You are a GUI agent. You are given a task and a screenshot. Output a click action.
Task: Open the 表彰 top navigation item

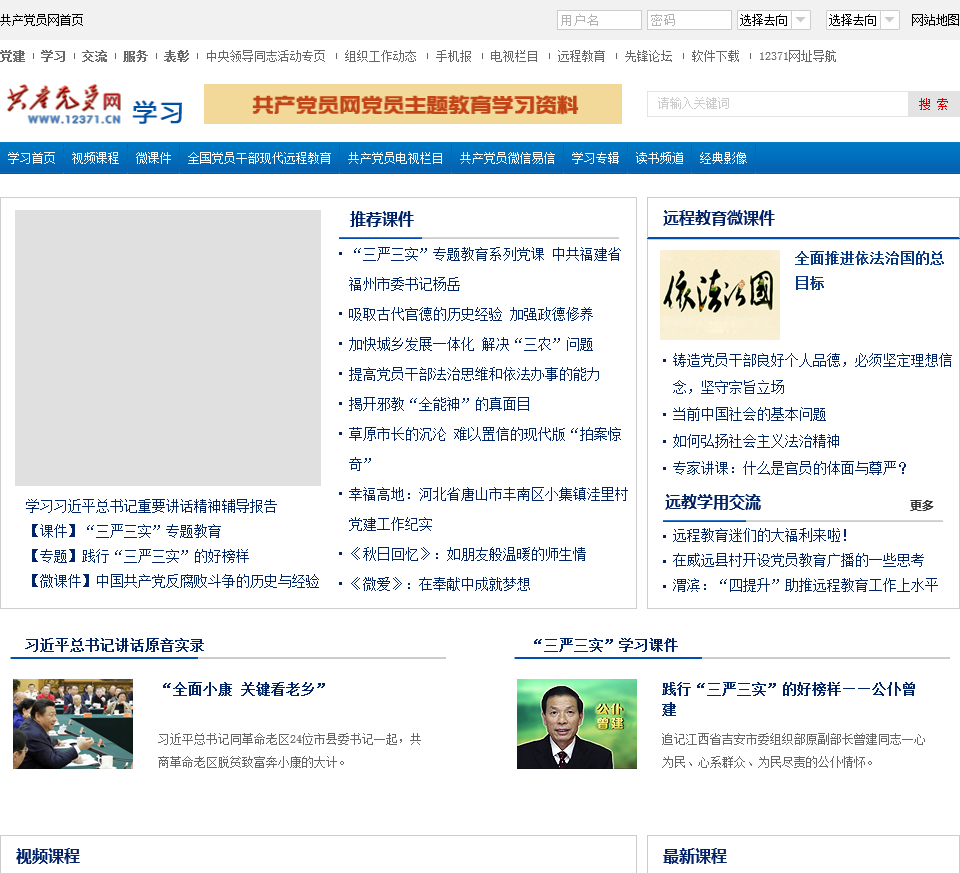tap(176, 56)
